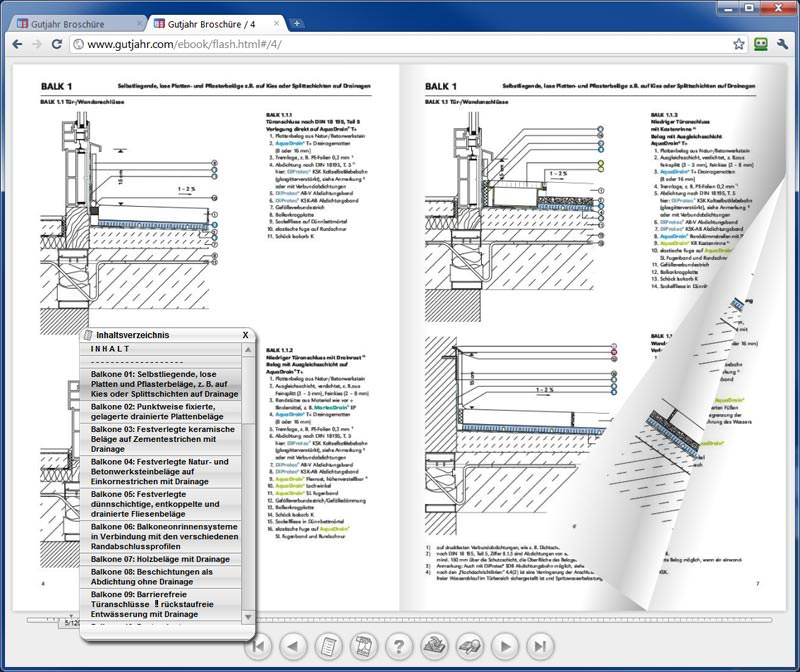Click scroll-down arrow of contents list
Viewport: 800px width, 672px height.
(x=248, y=617)
